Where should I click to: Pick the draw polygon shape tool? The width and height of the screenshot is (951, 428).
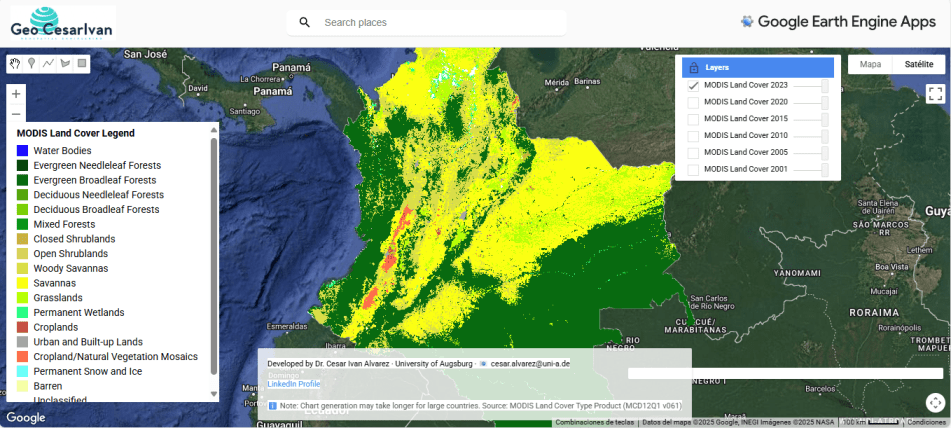click(x=65, y=63)
